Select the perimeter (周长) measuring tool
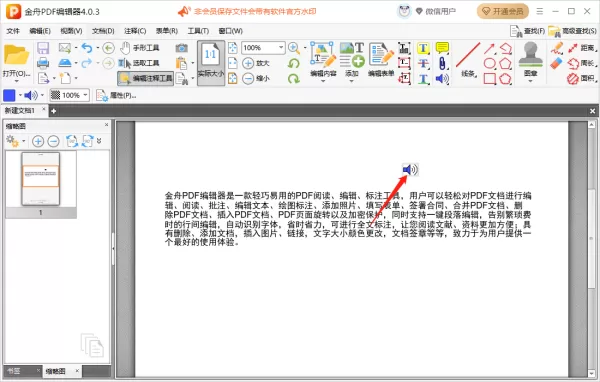The height and width of the screenshot is (382, 600). [582, 63]
